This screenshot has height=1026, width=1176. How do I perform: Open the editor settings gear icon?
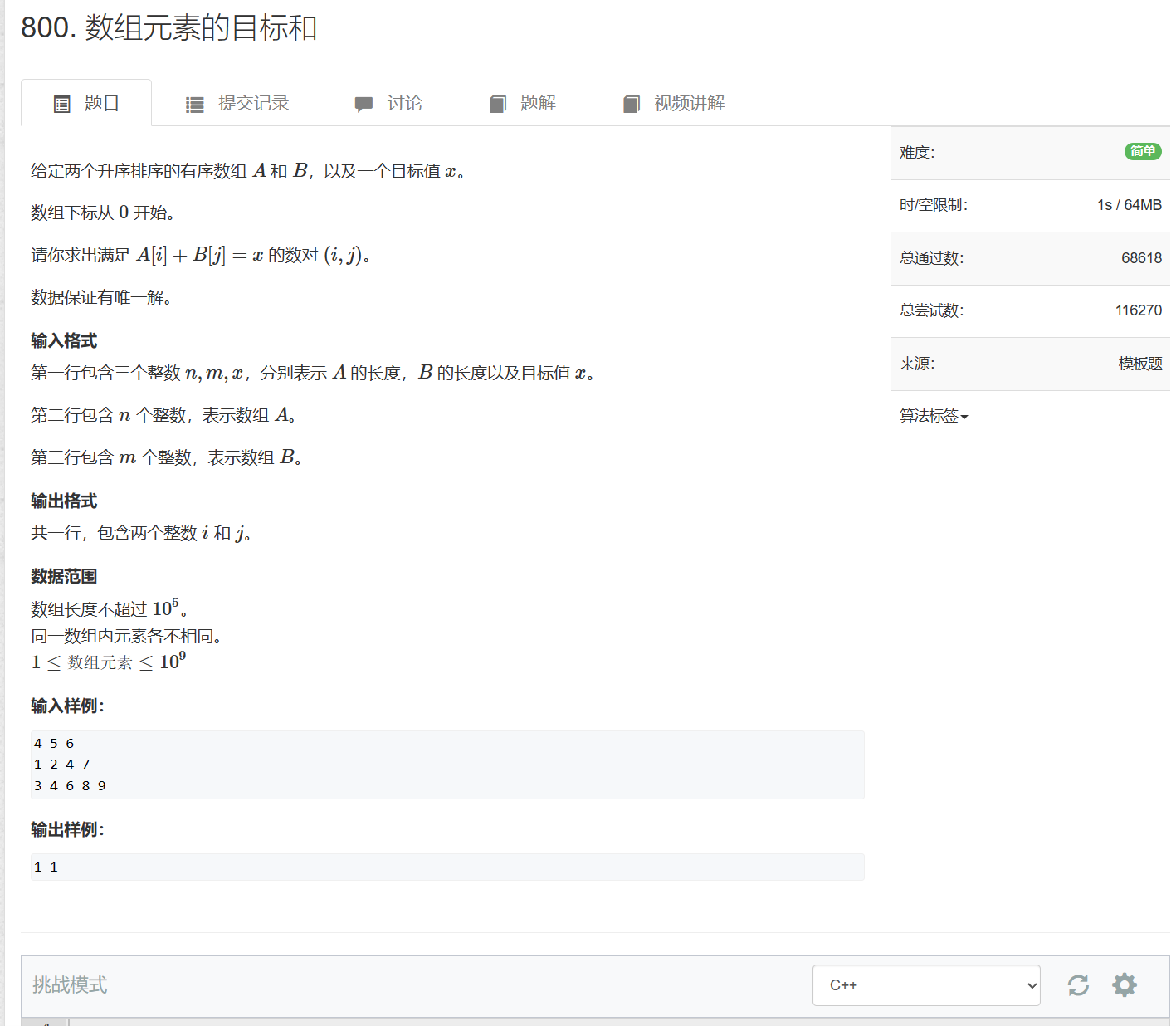click(1125, 985)
